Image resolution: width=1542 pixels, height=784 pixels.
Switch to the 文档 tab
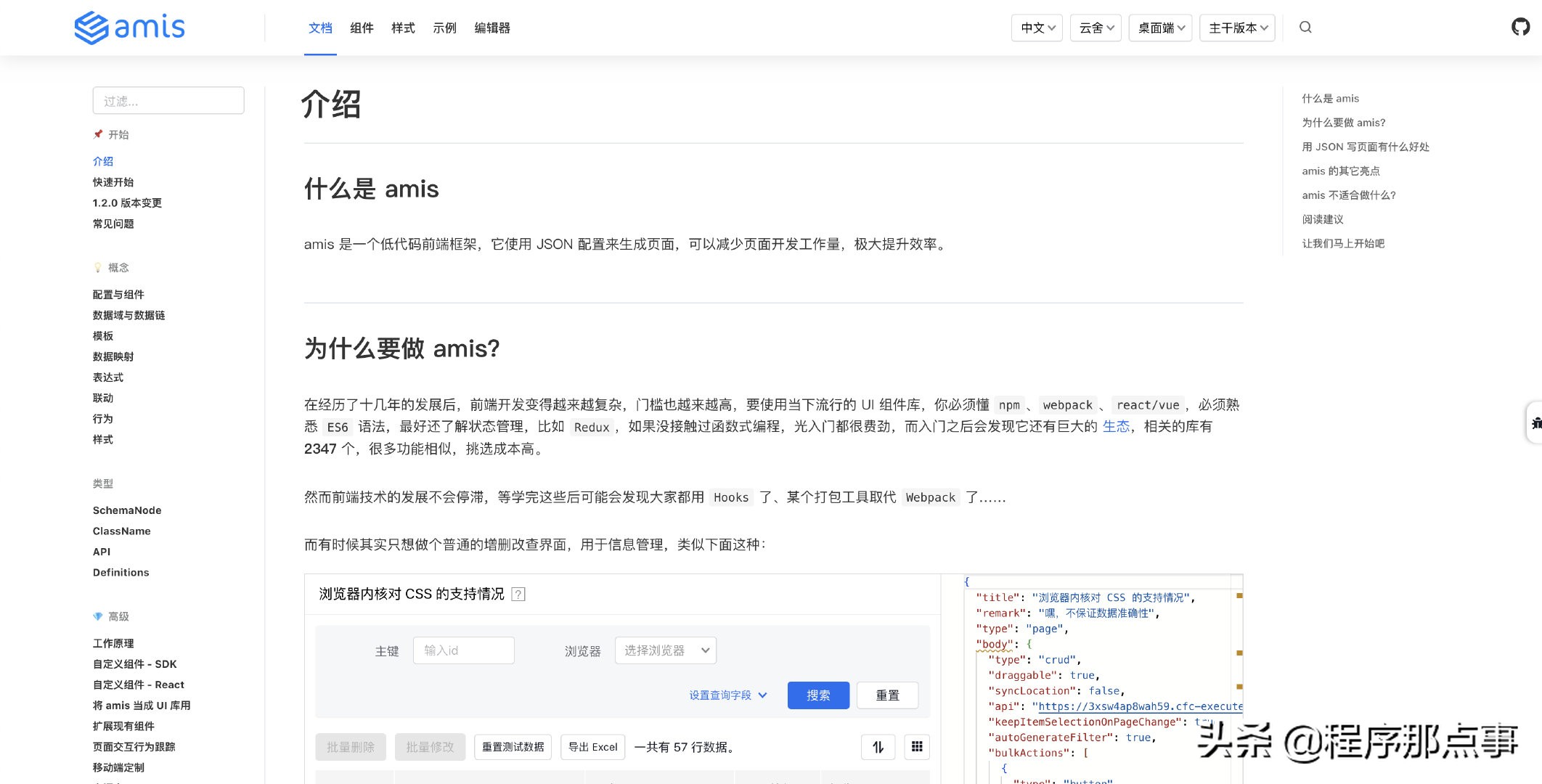[320, 28]
